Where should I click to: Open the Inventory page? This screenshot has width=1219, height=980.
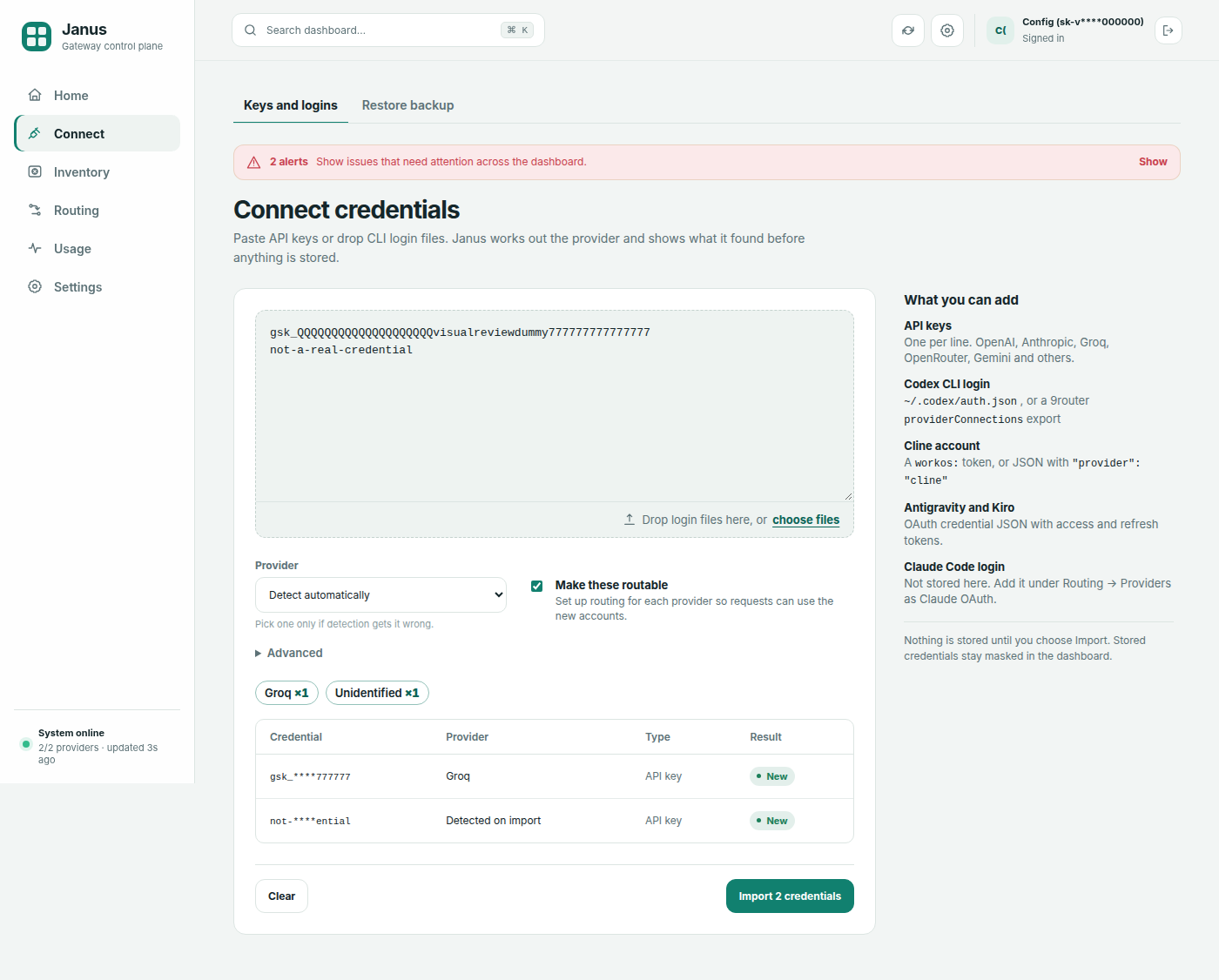(x=98, y=172)
